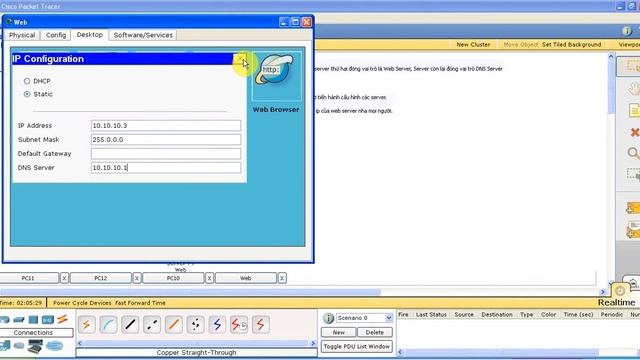Screen dimensions: 640x360
Task: Select the 'Destination' column header
Action: click(497, 315)
